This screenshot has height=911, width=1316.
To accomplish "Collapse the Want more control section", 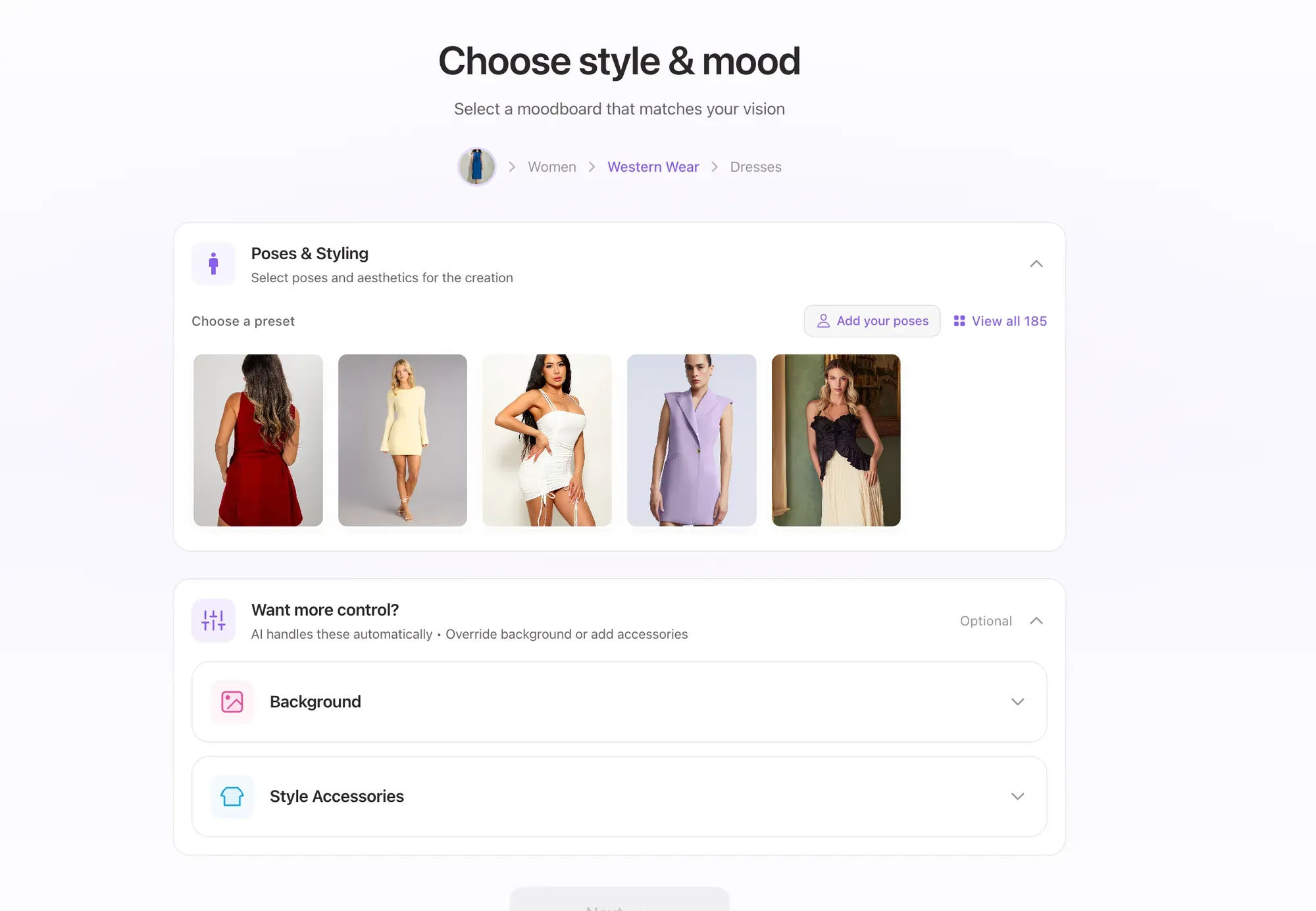I will coord(1036,621).
